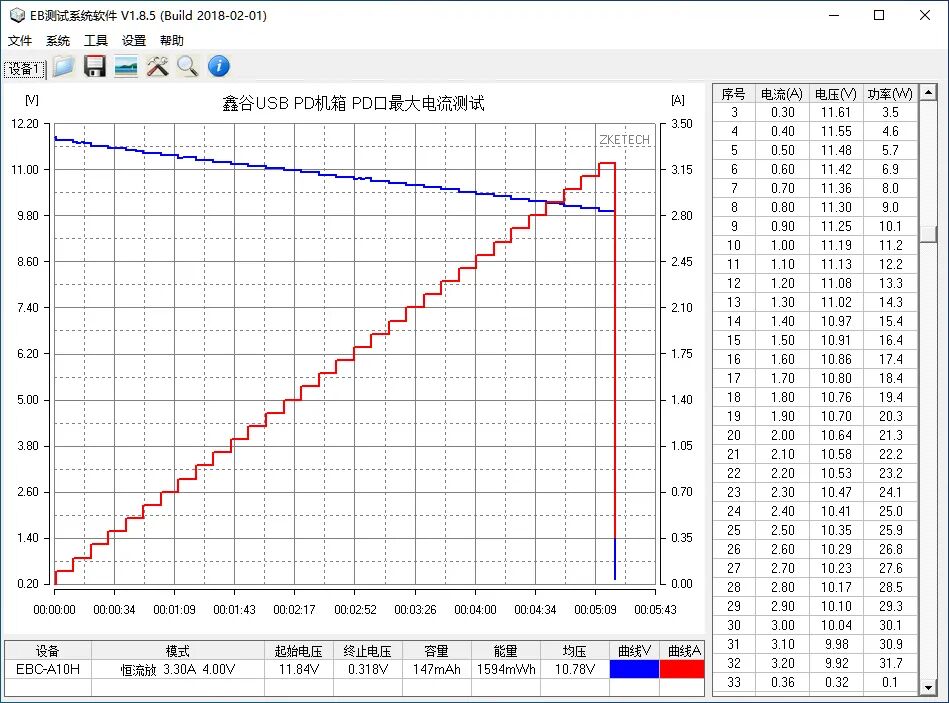
Task: Open the folder icon in toolbar
Action: [x=63, y=67]
